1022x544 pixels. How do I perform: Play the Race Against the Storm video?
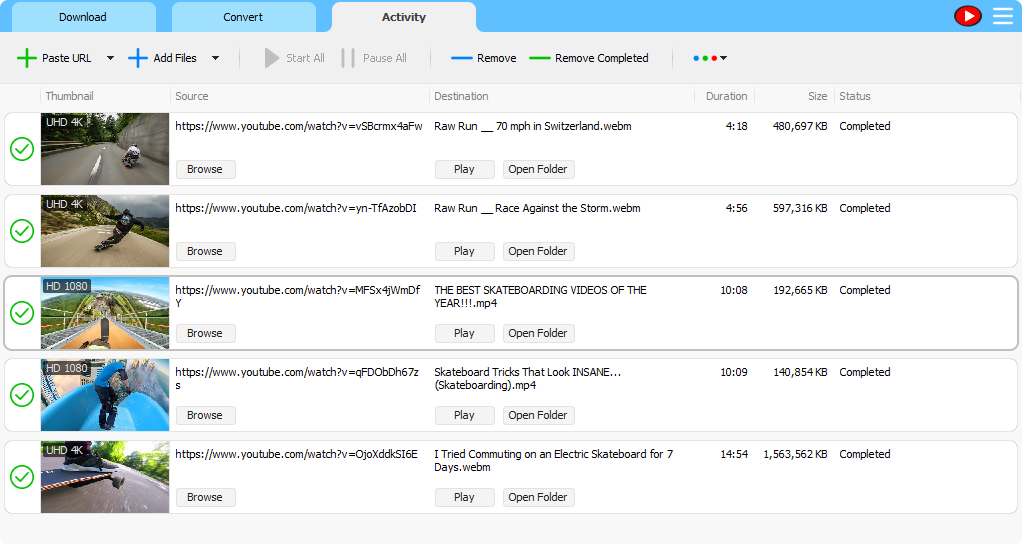tap(464, 251)
